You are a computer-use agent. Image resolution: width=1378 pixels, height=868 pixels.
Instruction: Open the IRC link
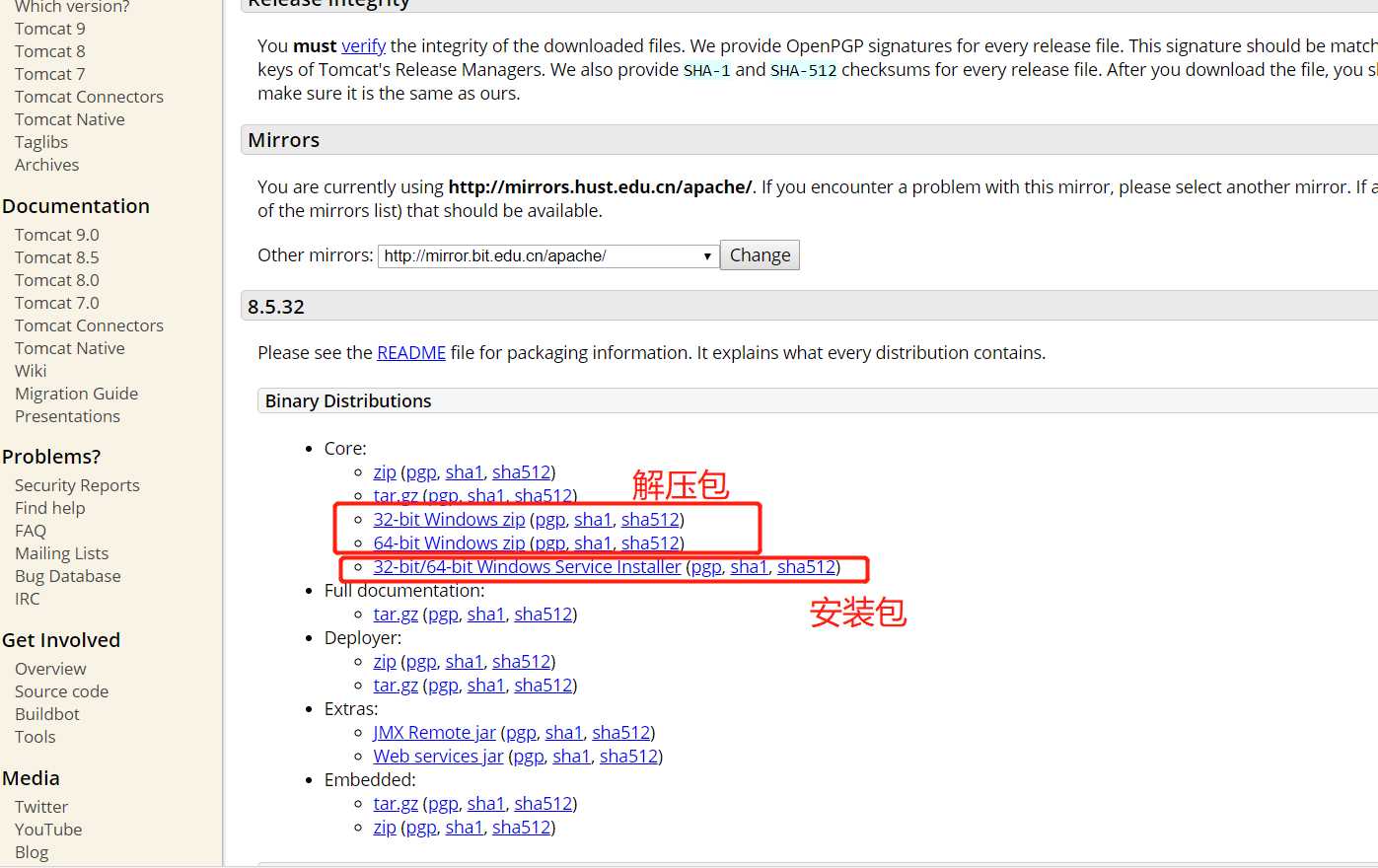coord(27,599)
